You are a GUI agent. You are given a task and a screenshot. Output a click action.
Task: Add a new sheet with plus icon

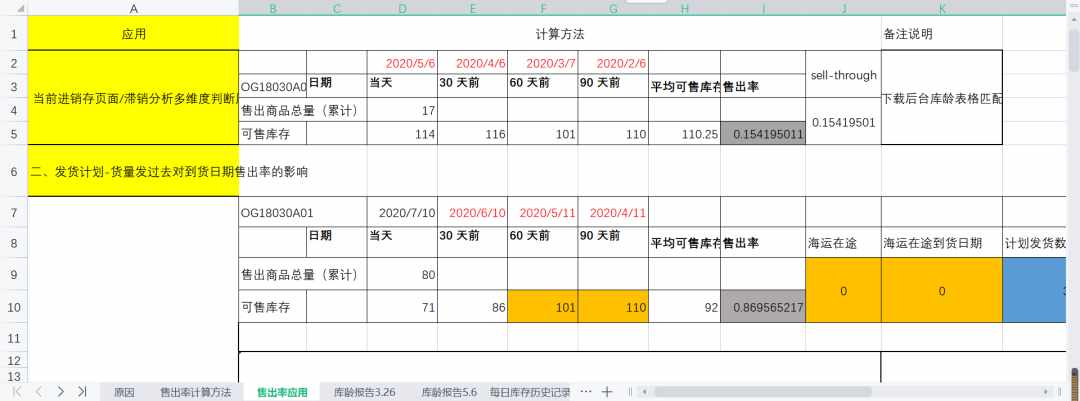coord(607,392)
